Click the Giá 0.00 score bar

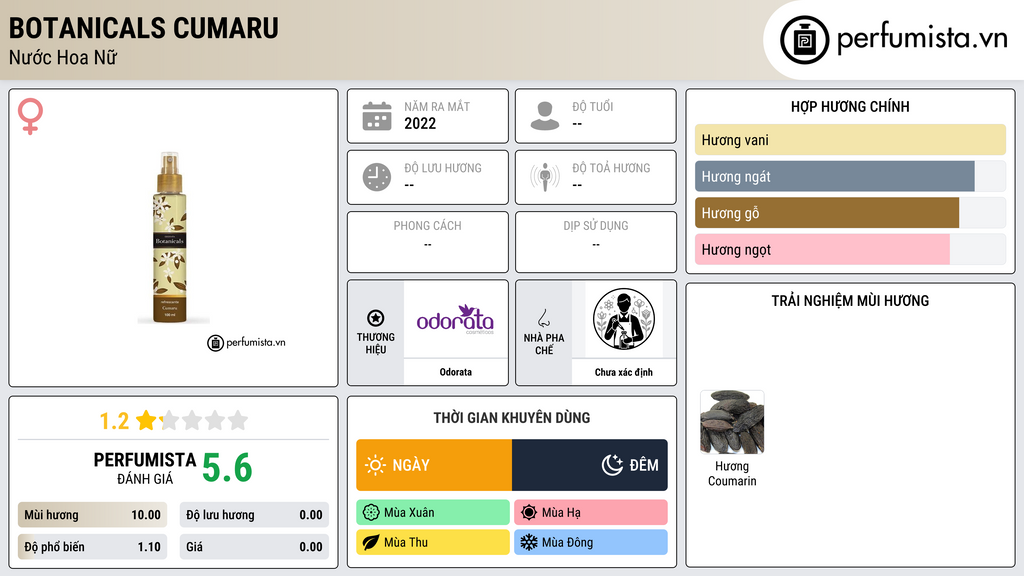pos(254,547)
